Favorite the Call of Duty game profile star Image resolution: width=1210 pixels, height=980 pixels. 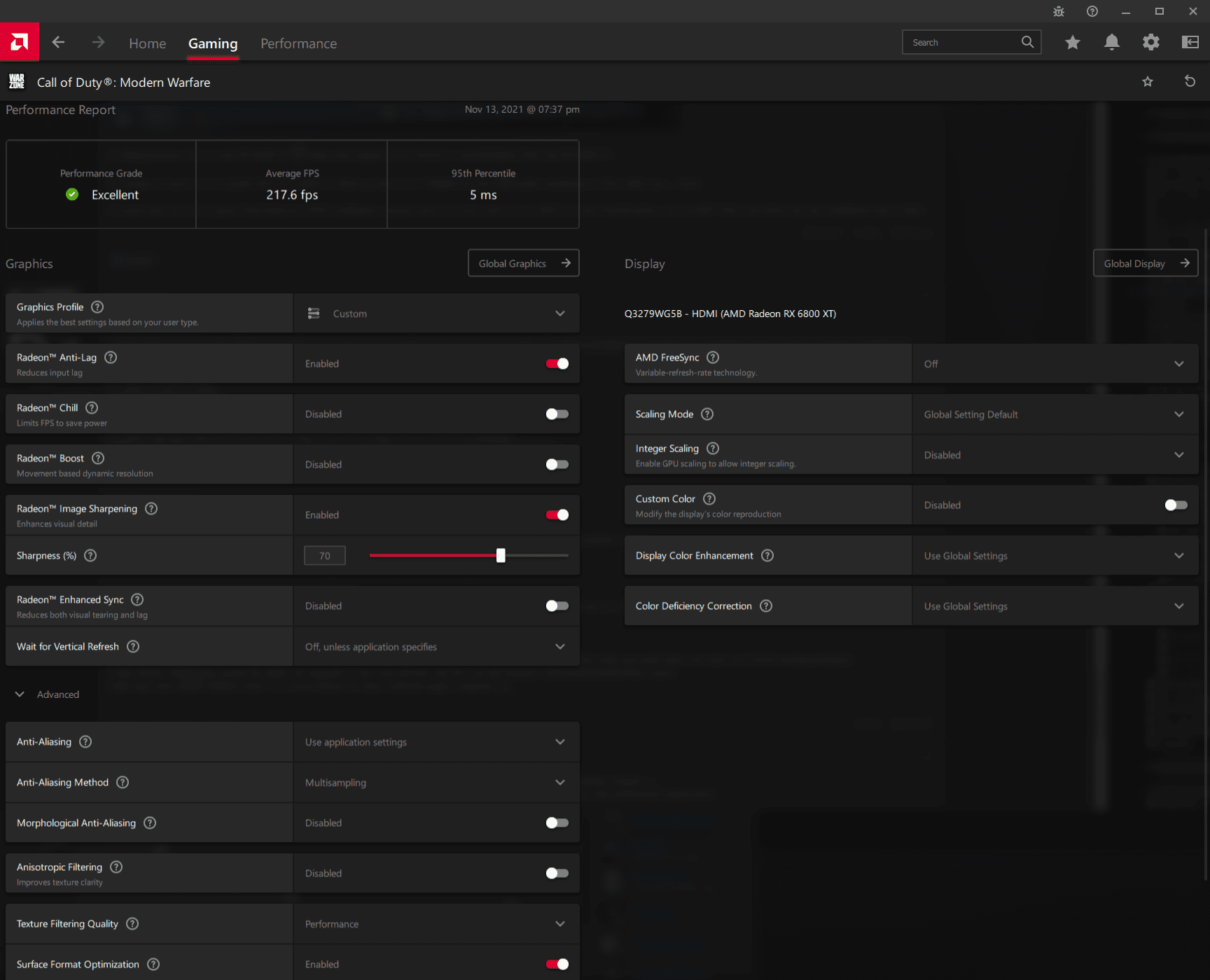pyautogui.click(x=1148, y=82)
